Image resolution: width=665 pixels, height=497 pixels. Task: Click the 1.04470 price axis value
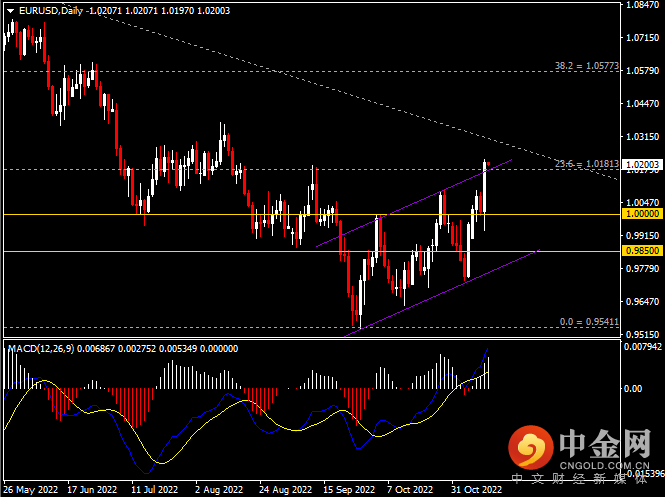click(x=643, y=104)
